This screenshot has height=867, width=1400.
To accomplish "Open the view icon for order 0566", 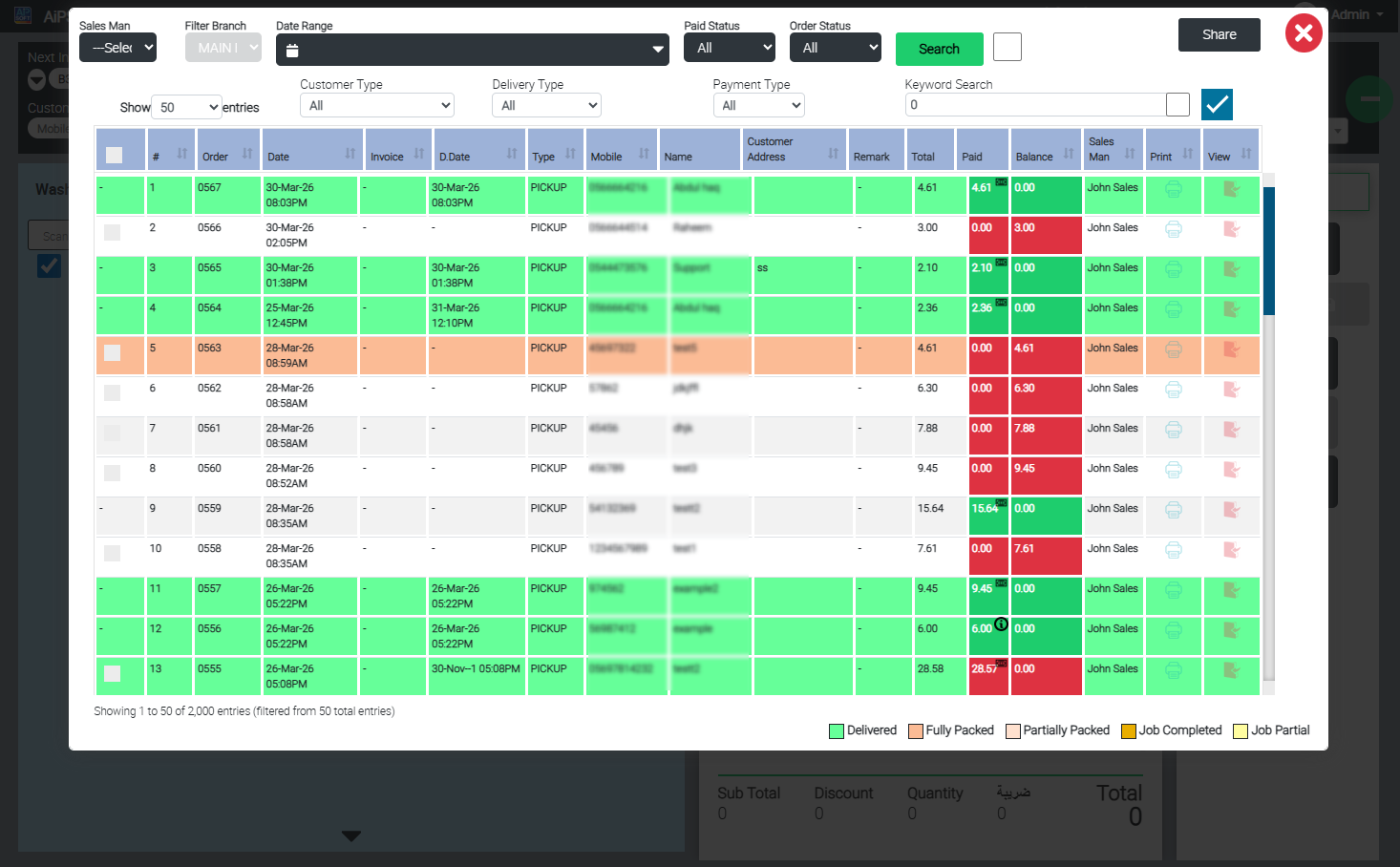I will click(x=1231, y=229).
